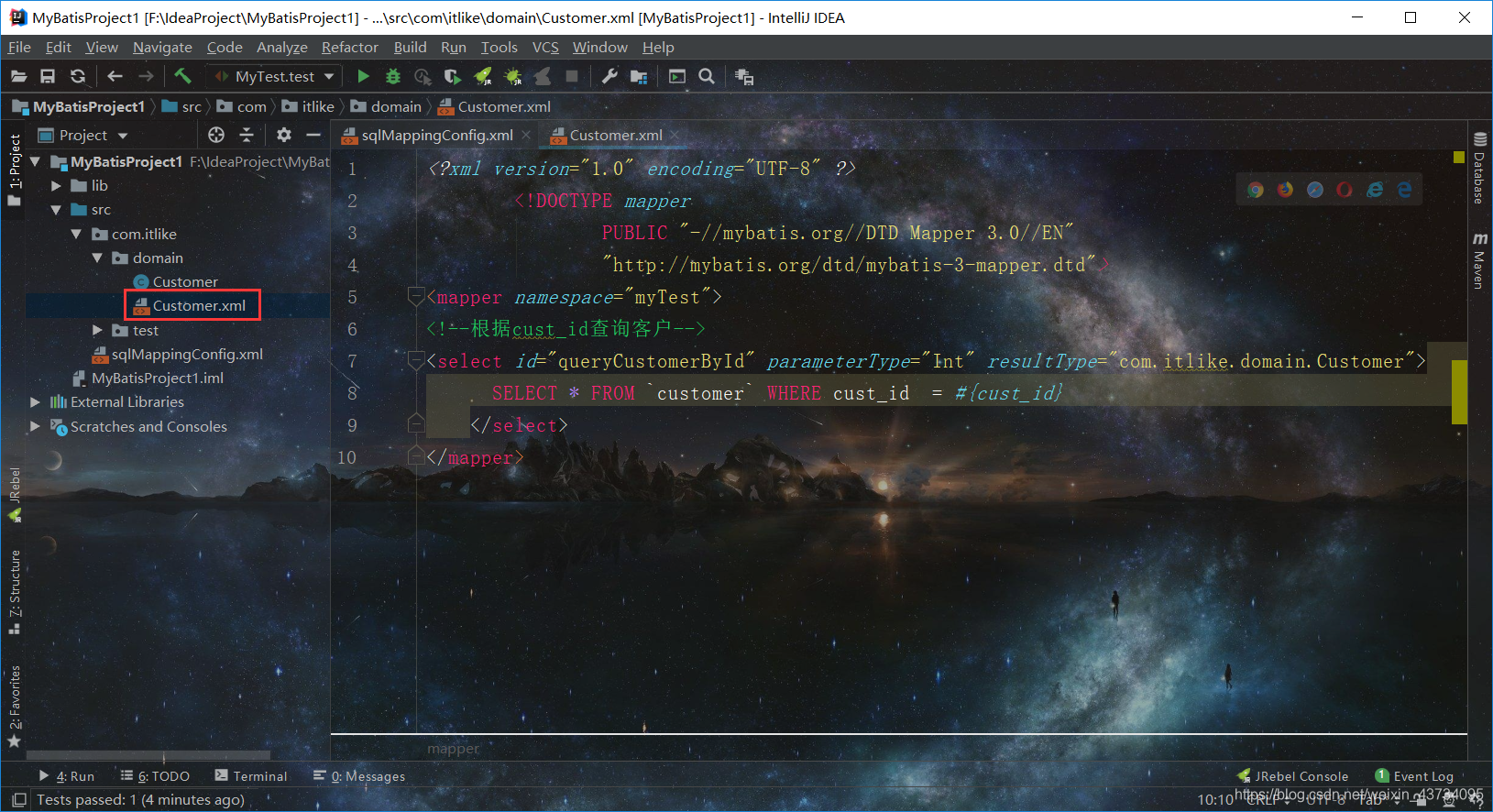
Task: Close the Customer.xml editor tab
Action: point(675,135)
